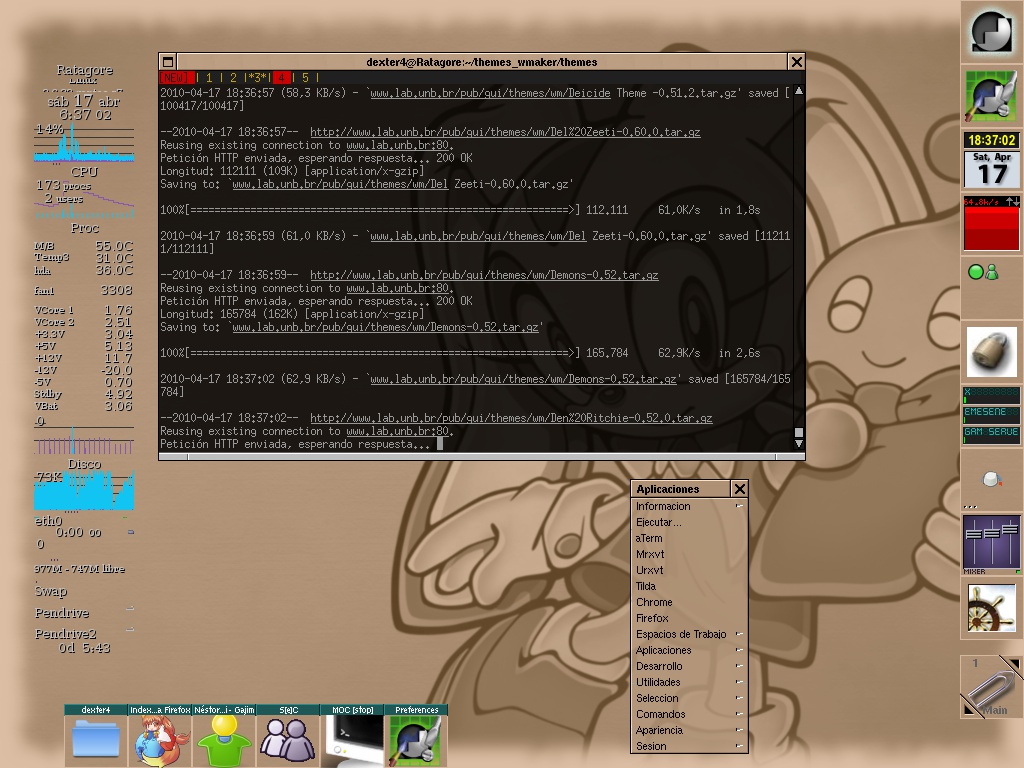Screen dimensions: 1024x768
Task: Open the dexter4 folder icon in taskbar
Action: coord(96,735)
